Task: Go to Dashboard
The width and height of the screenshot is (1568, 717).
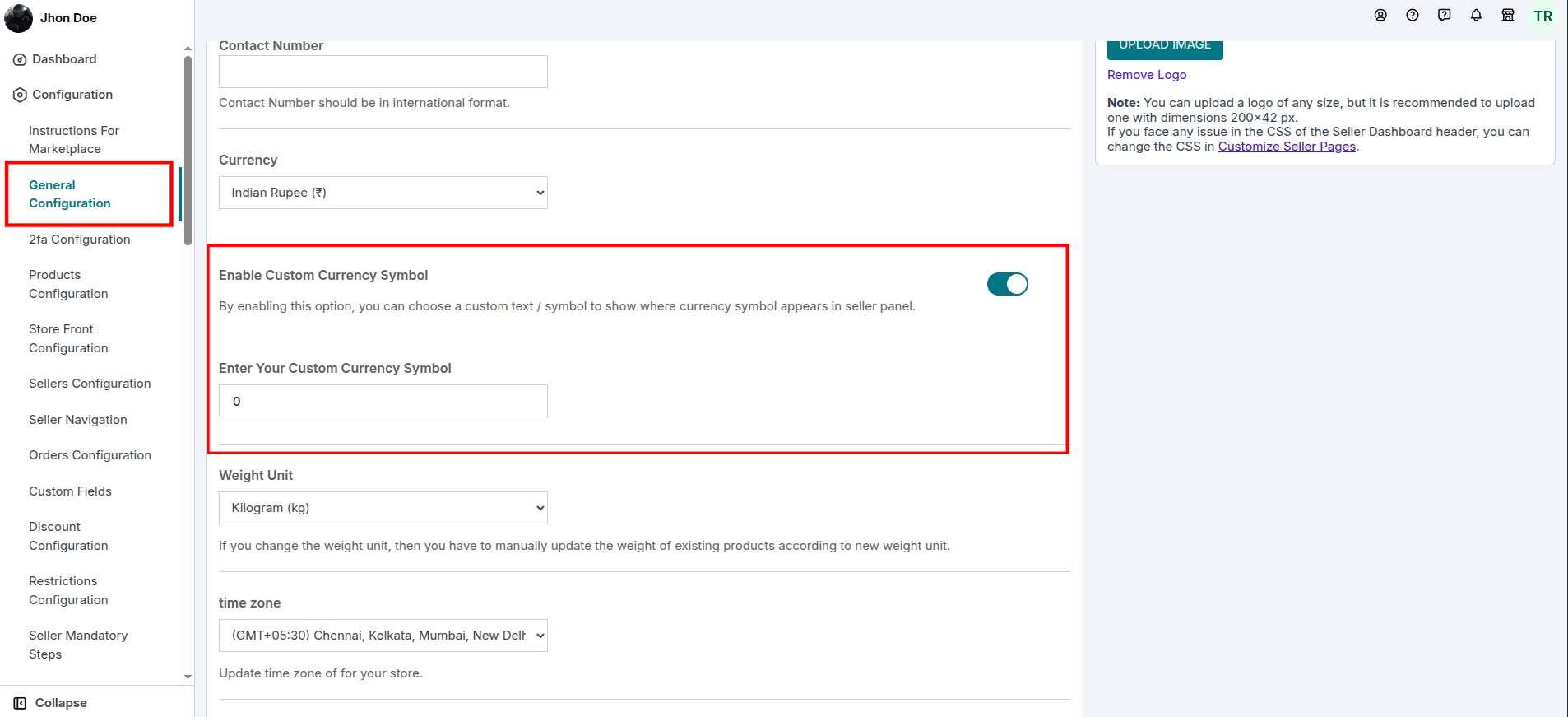Action: 64,59
